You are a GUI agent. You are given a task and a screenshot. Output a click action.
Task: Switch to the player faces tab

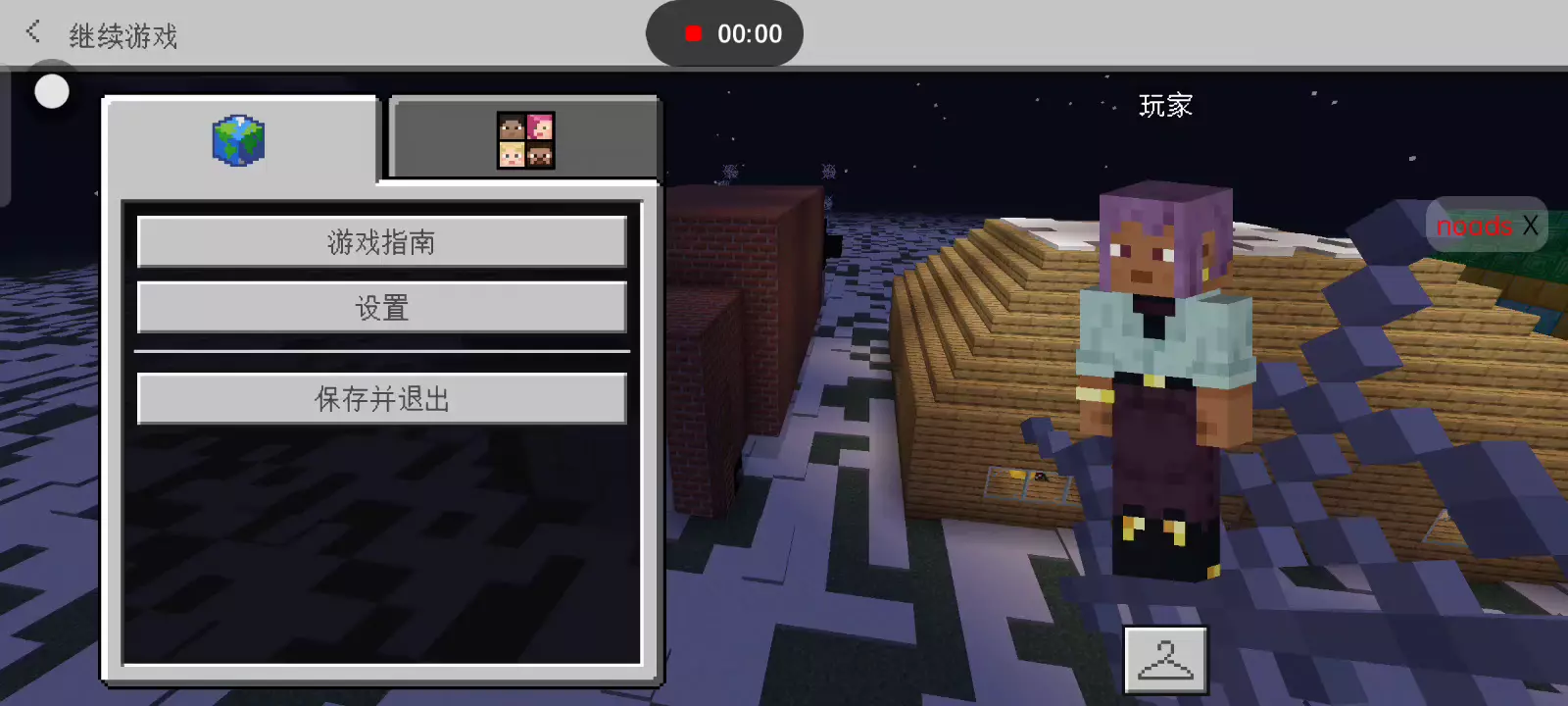525,139
